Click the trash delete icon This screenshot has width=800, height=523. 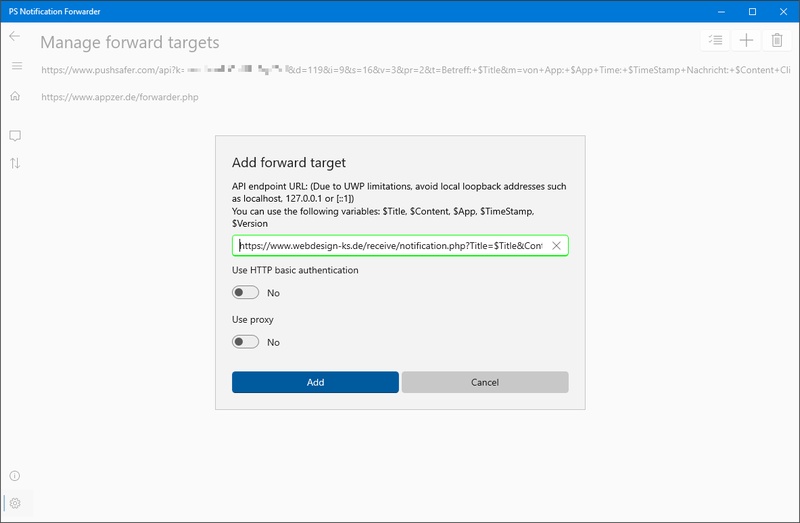(777, 40)
